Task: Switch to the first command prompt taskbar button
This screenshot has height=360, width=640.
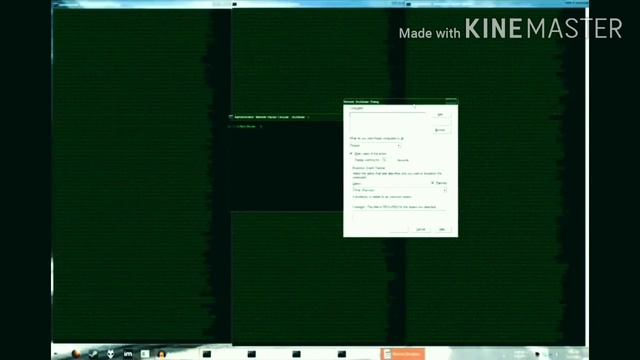Action: coord(207,354)
